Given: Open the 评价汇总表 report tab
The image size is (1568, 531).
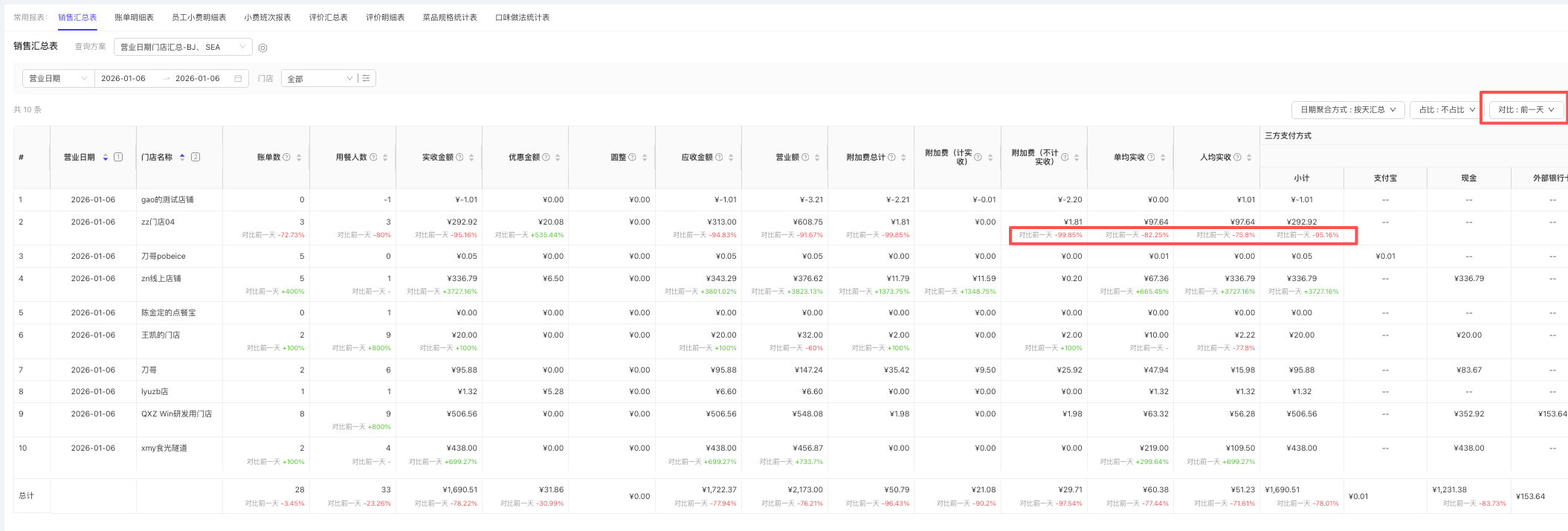Looking at the screenshot, I should pyautogui.click(x=328, y=17).
